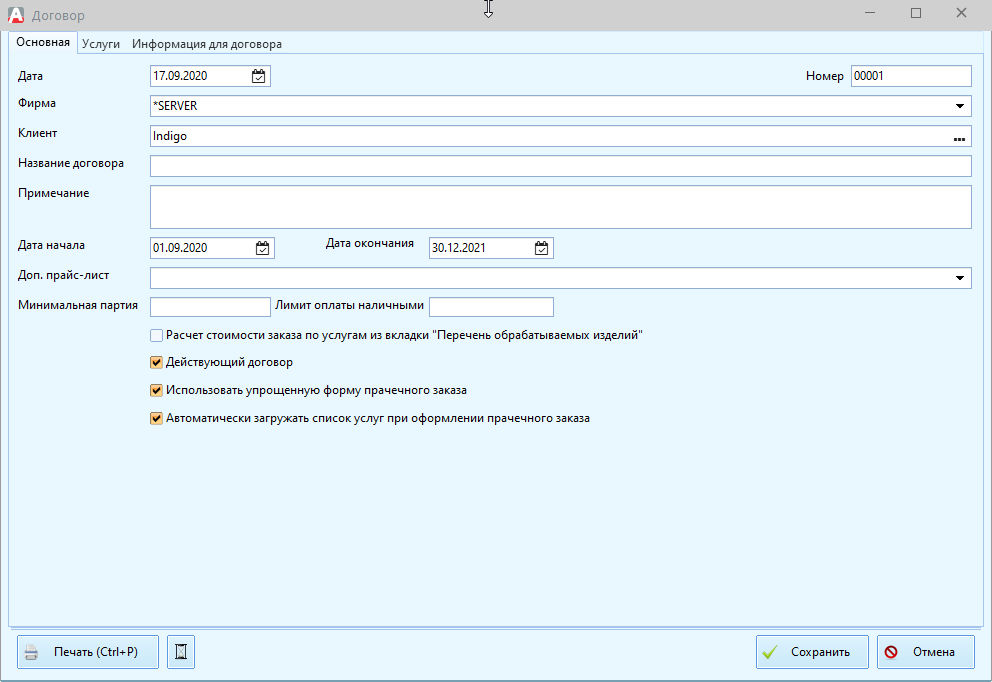
Task: Toggle Использовать упрощенную форму прачечного заказа
Action: point(156,390)
